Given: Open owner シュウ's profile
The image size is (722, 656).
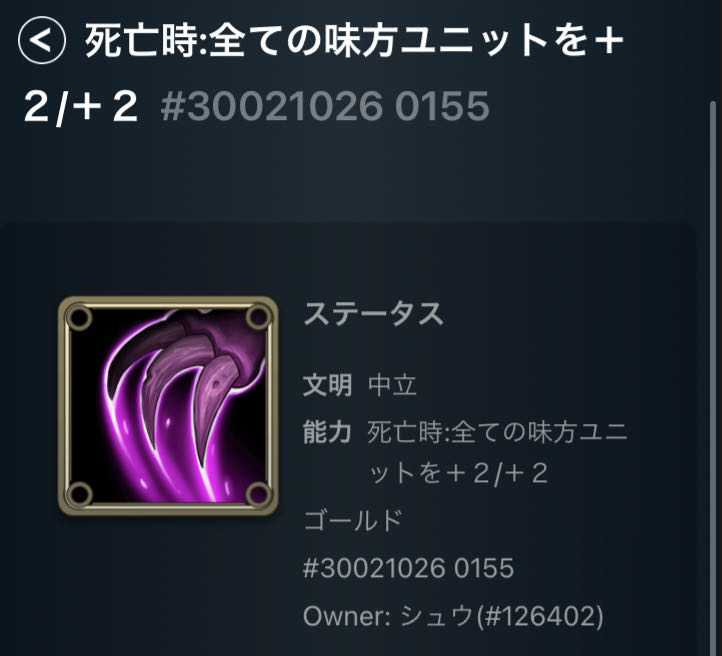Looking at the screenshot, I should click(437, 616).
